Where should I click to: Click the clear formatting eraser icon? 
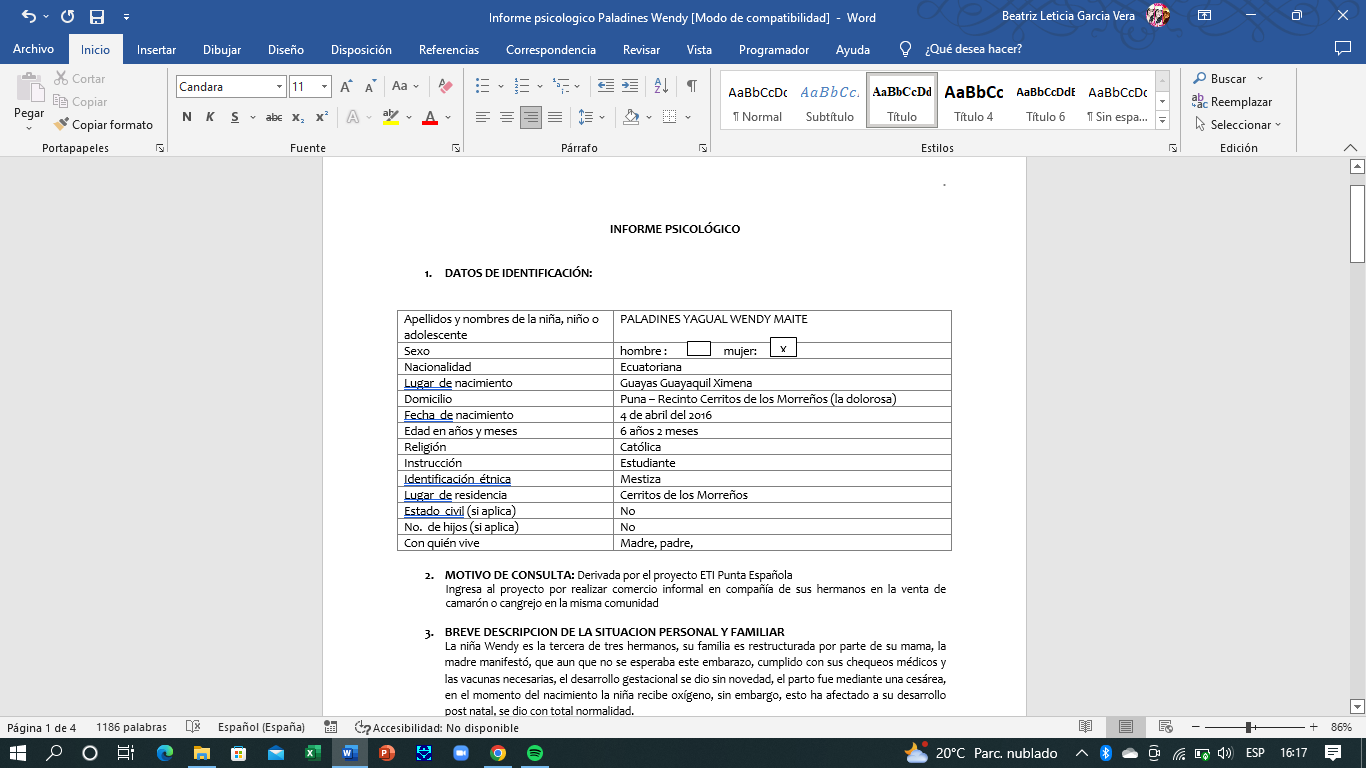(446, 87)
